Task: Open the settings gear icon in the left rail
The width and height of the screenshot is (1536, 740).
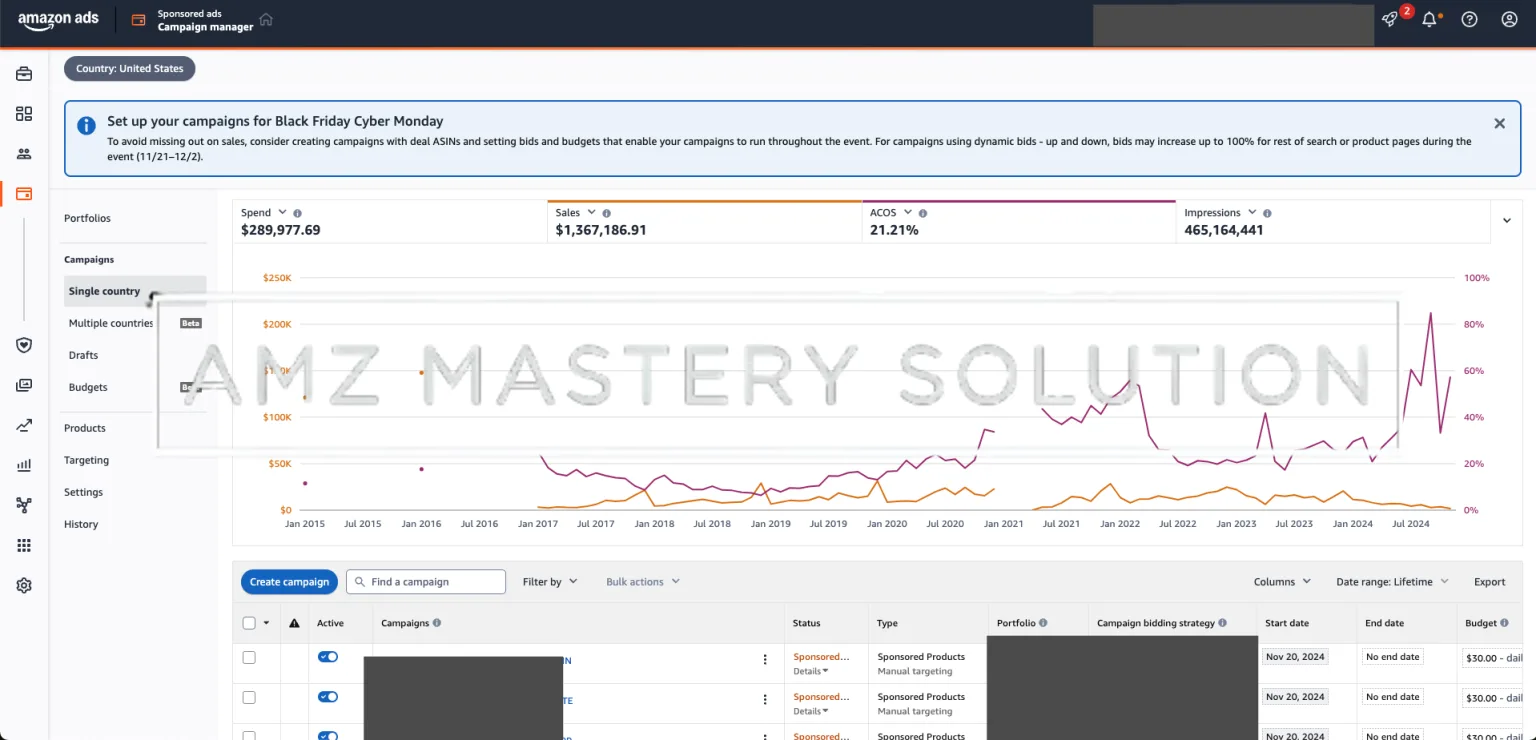Action: click(24, 586)
